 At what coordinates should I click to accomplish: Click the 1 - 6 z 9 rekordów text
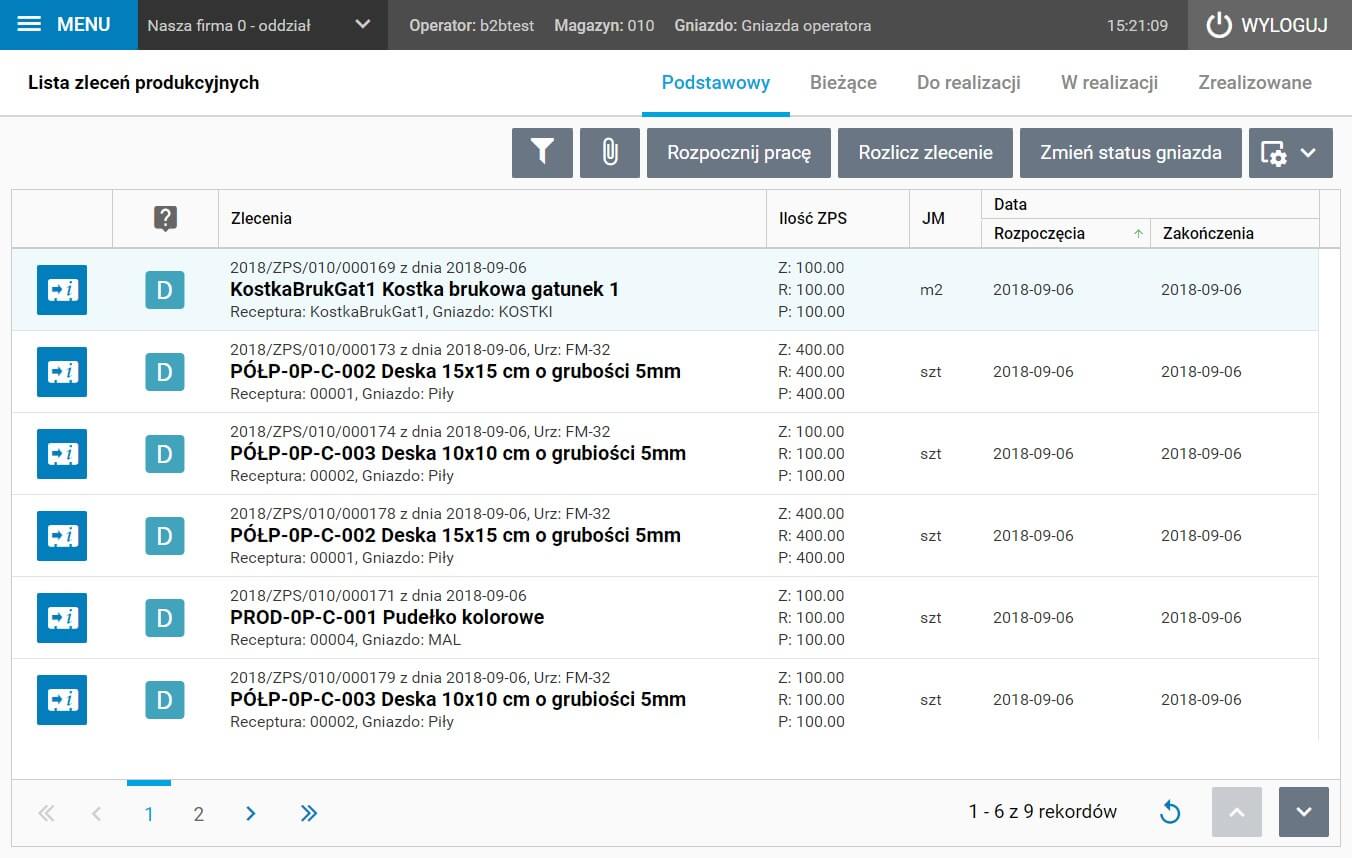1043,812
